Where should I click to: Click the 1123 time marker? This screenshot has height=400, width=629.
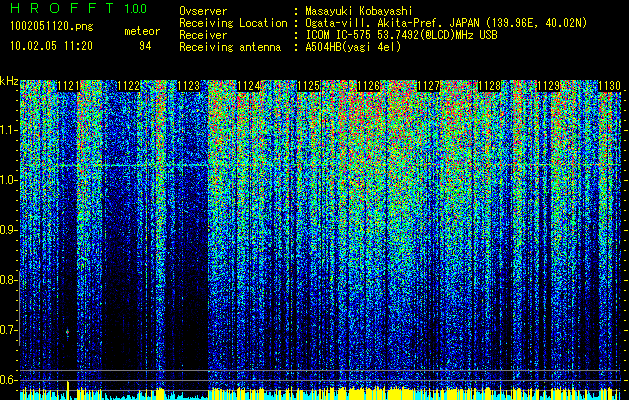tap(189, 86)
